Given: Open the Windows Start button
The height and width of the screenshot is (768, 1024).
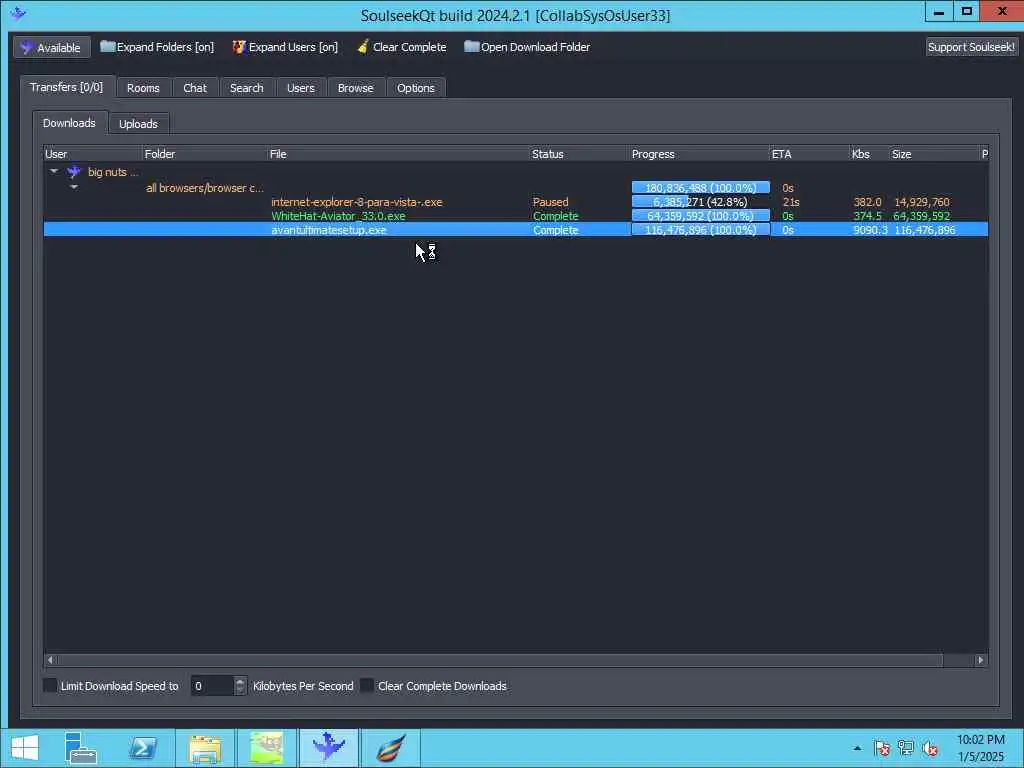Looking at the screenshot, I should [25, 748].
